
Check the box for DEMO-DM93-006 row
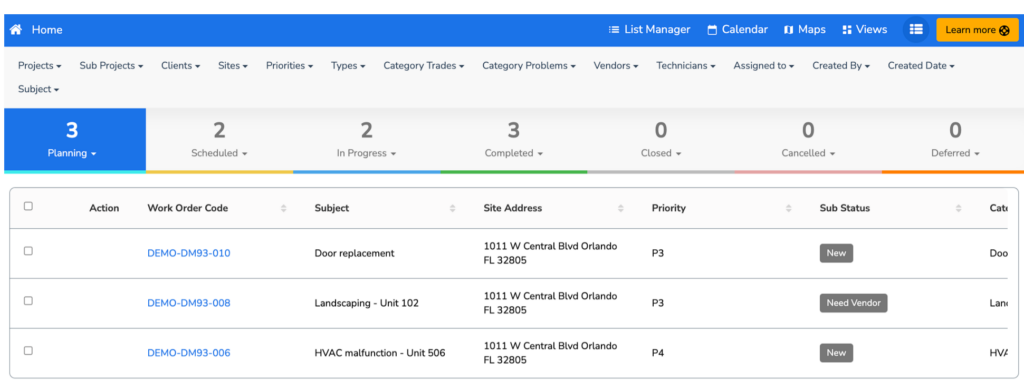tap(28, 351)
